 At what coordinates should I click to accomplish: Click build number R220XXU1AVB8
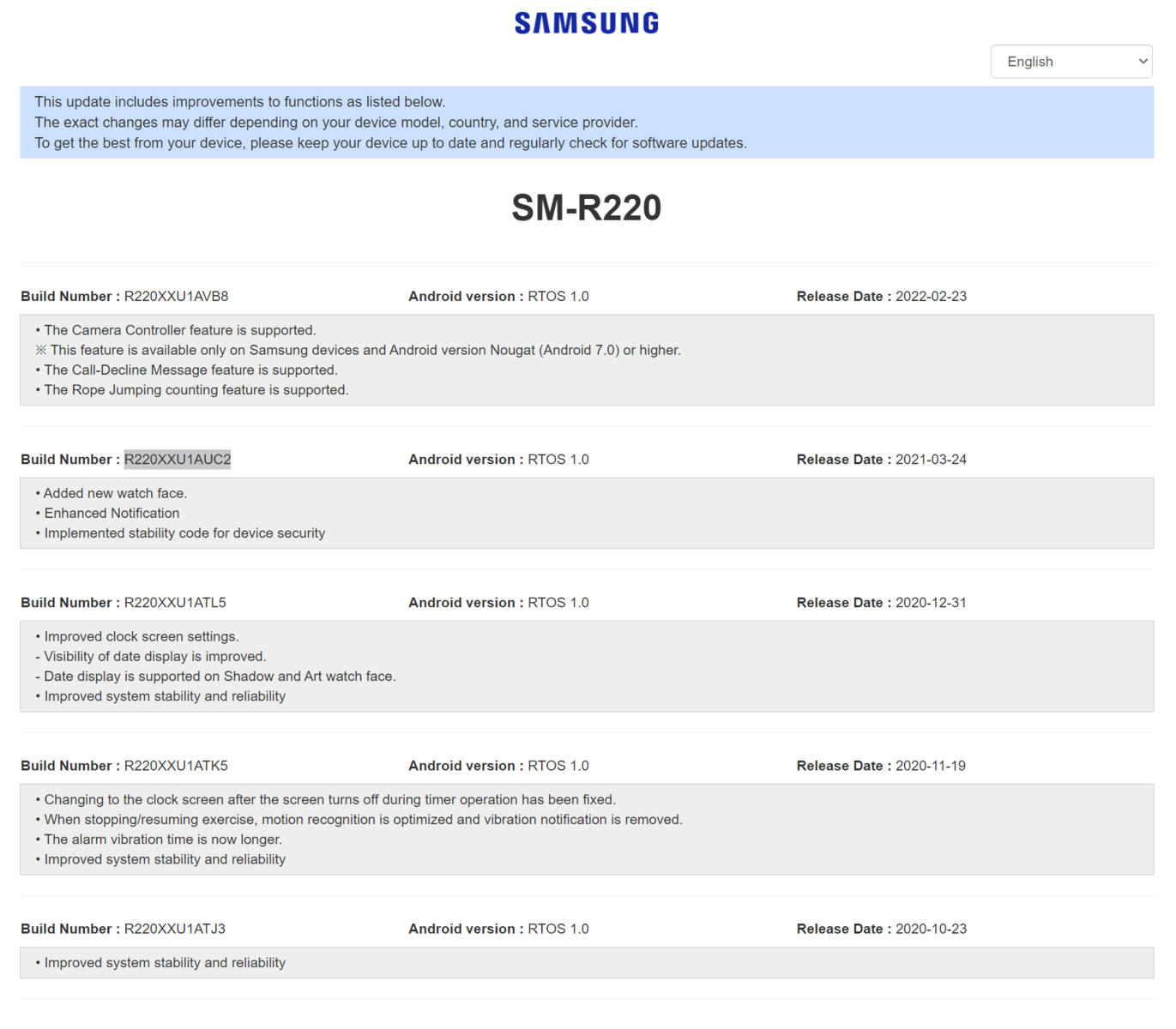176,297
